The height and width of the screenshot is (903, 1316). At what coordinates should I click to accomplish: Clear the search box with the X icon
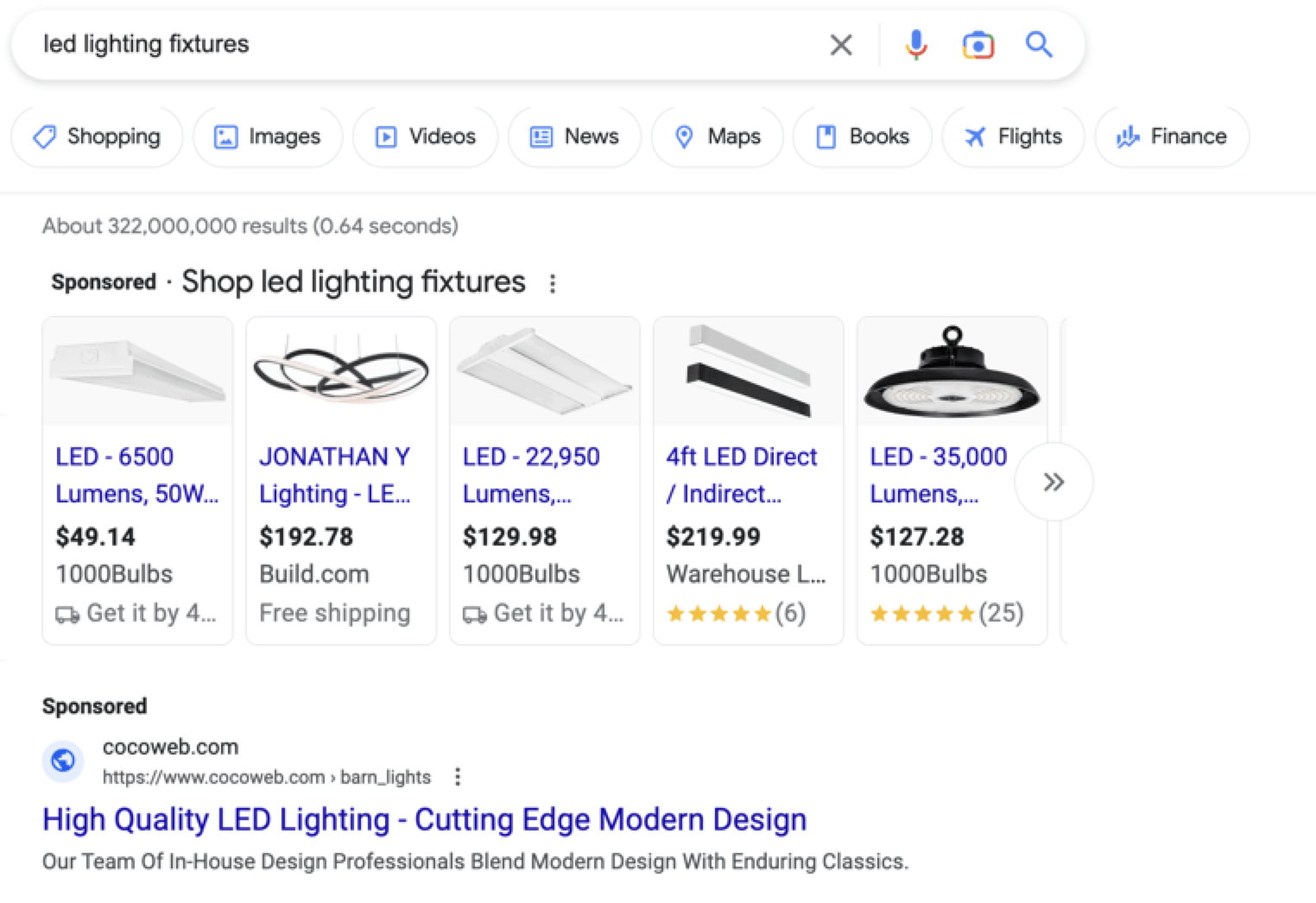(841, 45)
